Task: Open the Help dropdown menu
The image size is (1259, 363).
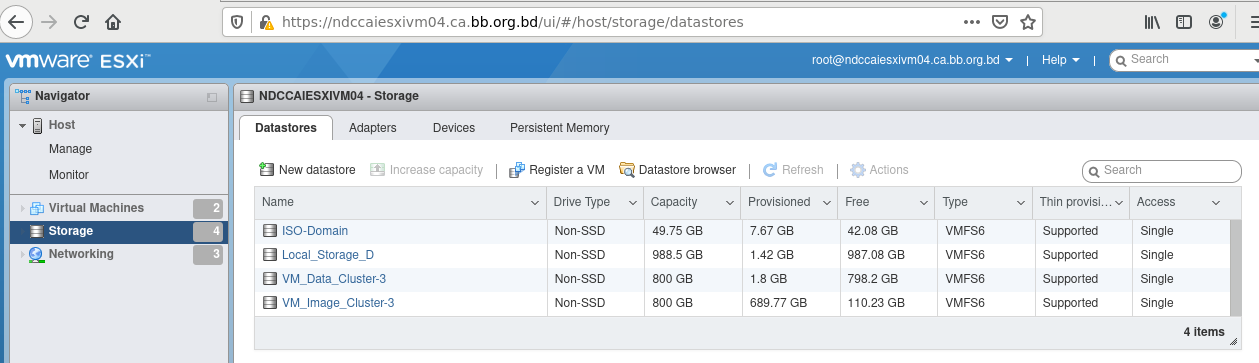Action: pos(1060,60)
